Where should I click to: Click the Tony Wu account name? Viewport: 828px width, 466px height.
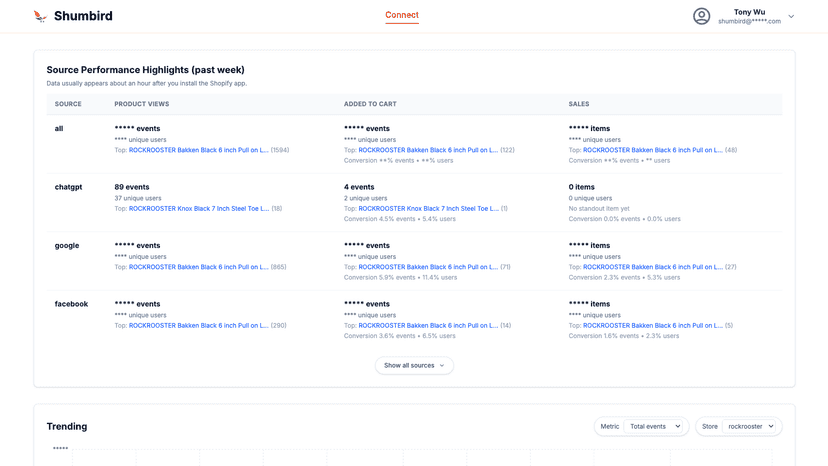point(749,12)
